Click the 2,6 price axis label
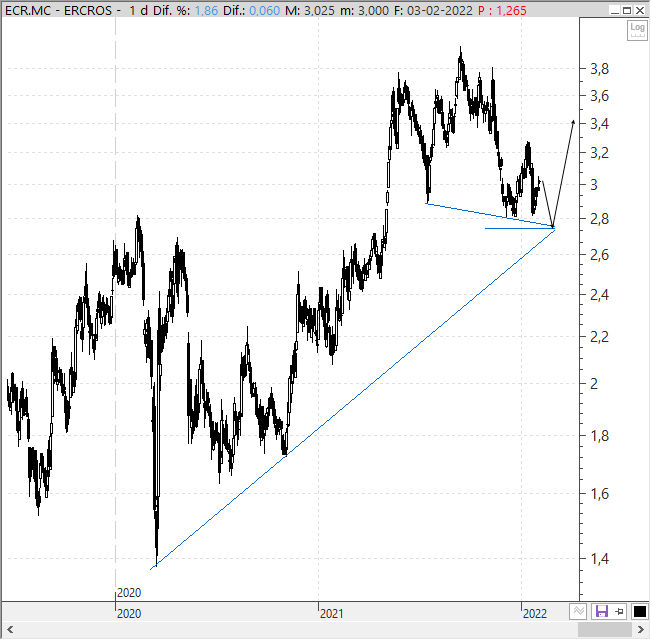 click(600, 255)
